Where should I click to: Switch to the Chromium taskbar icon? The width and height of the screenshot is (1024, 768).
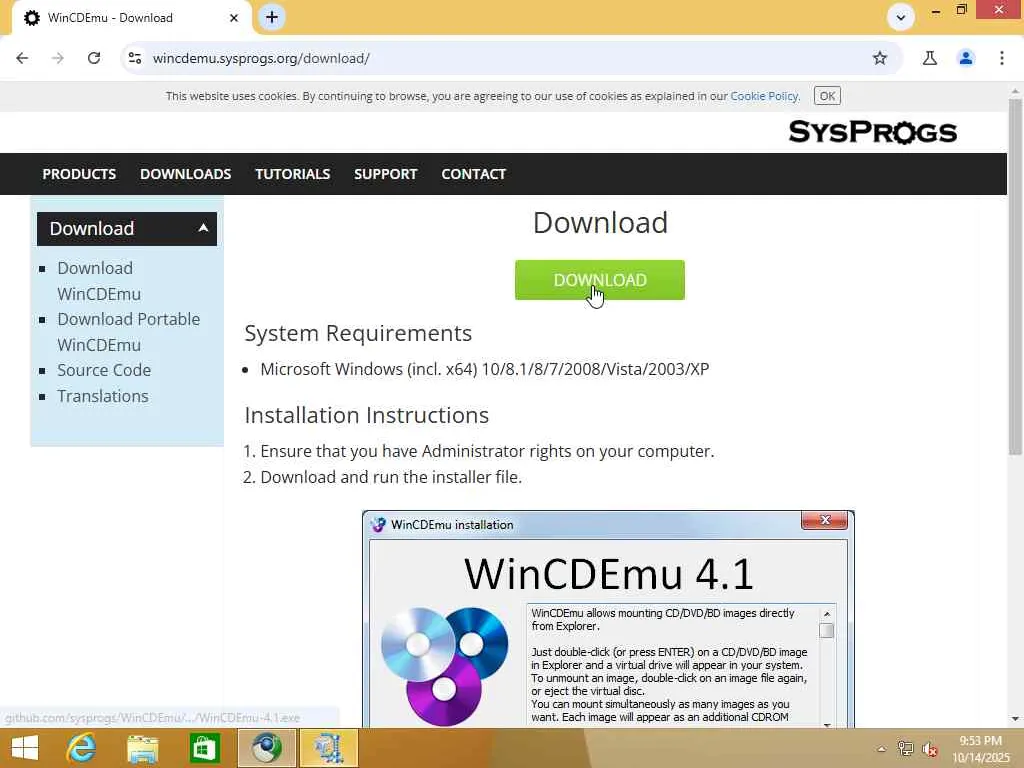pyautogui.click(x=266, y=748)
